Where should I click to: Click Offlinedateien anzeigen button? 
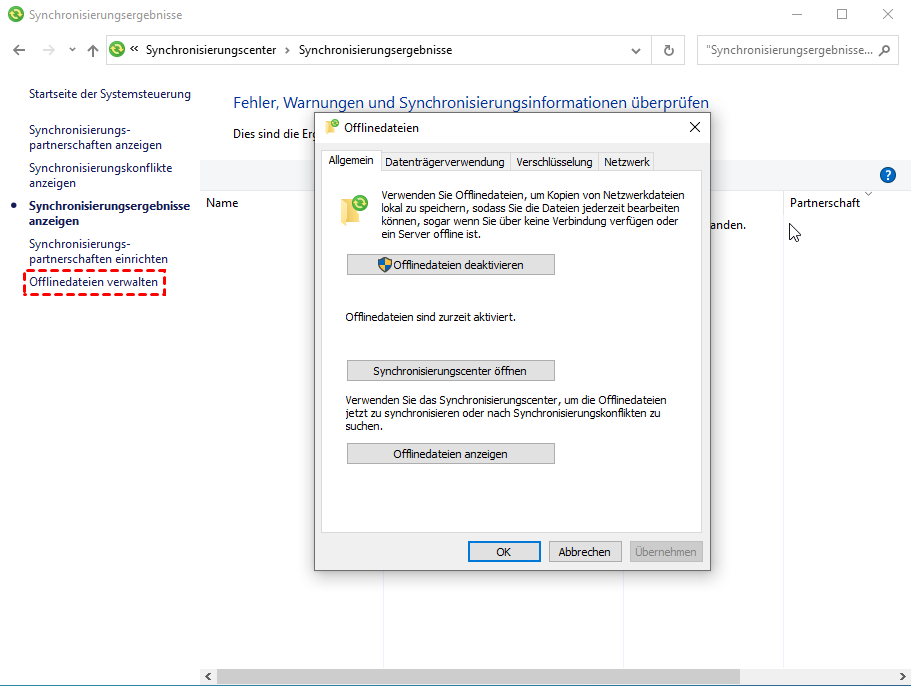click(451, 454)
